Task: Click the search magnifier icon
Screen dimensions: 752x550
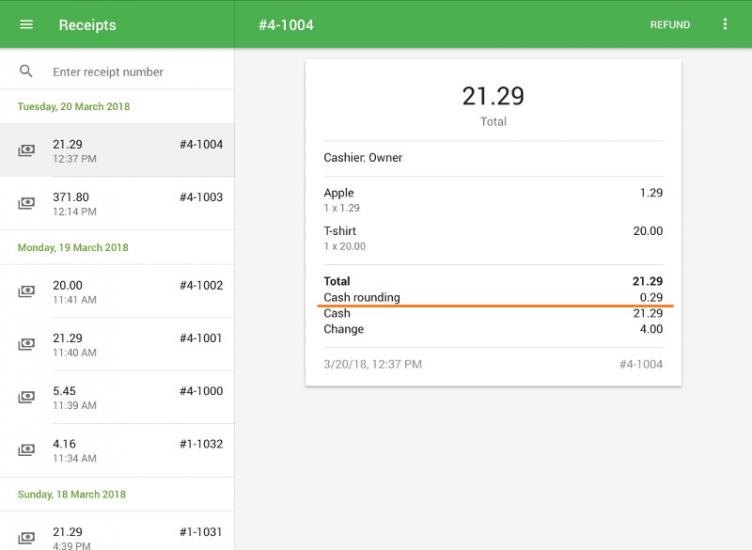Action: click(26, 72)
